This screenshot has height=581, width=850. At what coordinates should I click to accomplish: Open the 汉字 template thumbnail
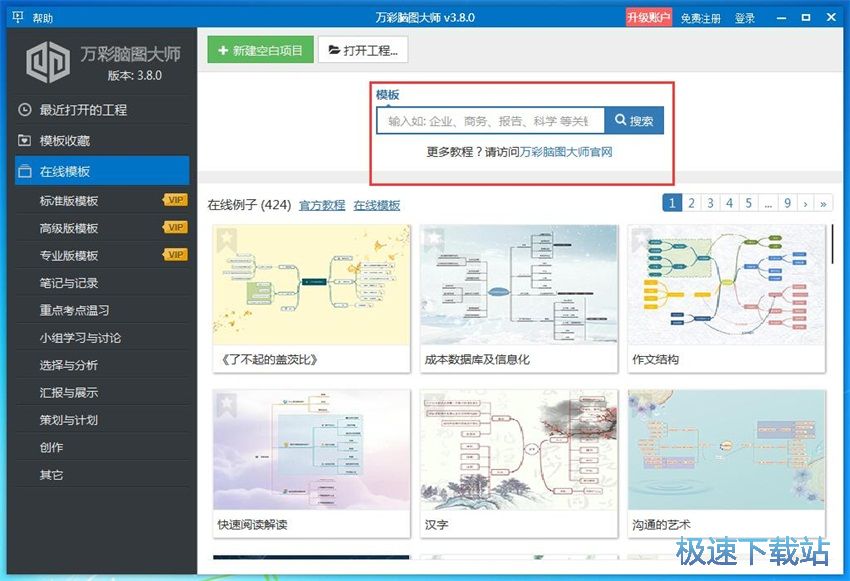519,450
